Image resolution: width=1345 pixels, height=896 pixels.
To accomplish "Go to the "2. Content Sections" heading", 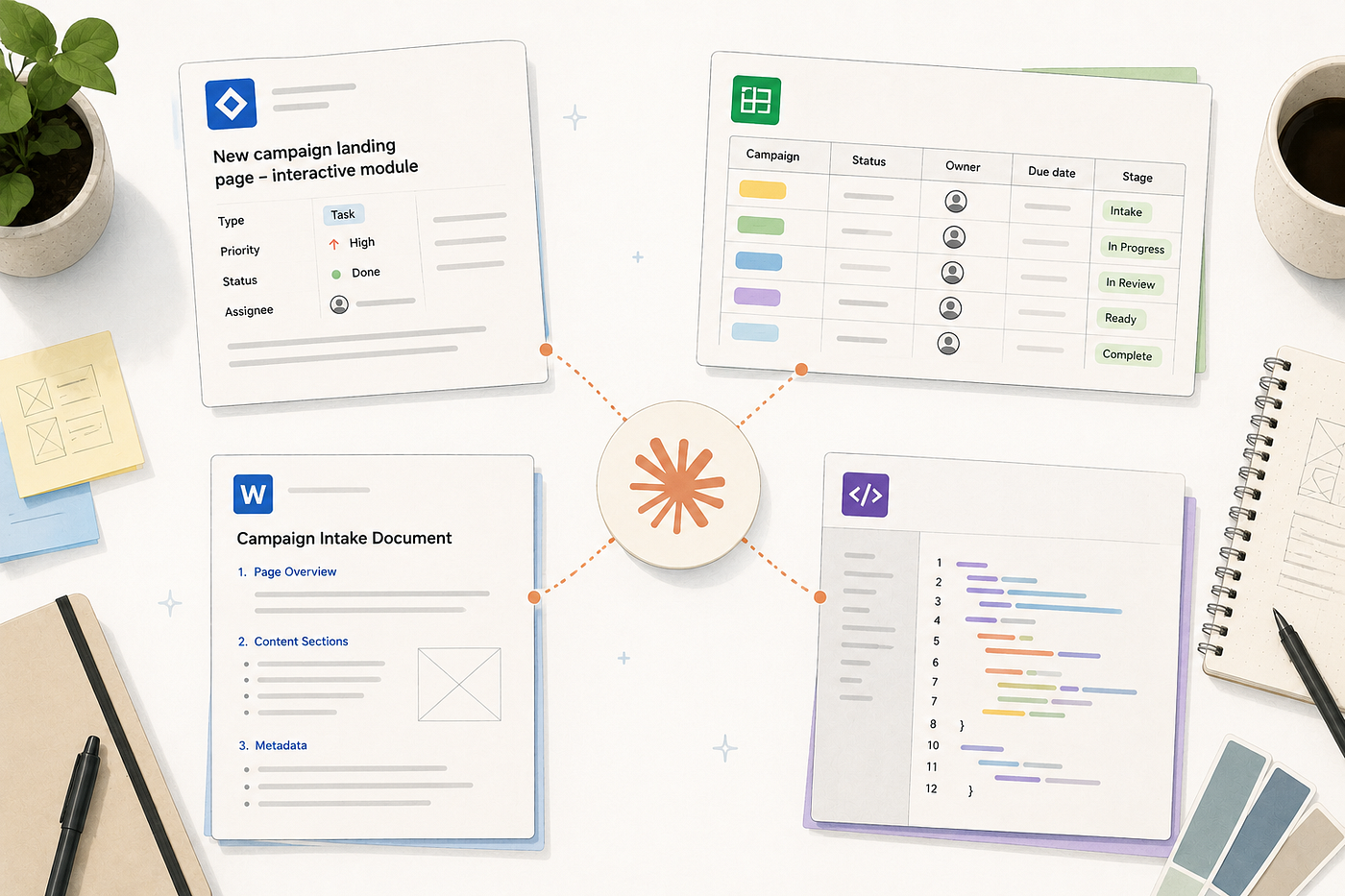I will click(293, 642).
